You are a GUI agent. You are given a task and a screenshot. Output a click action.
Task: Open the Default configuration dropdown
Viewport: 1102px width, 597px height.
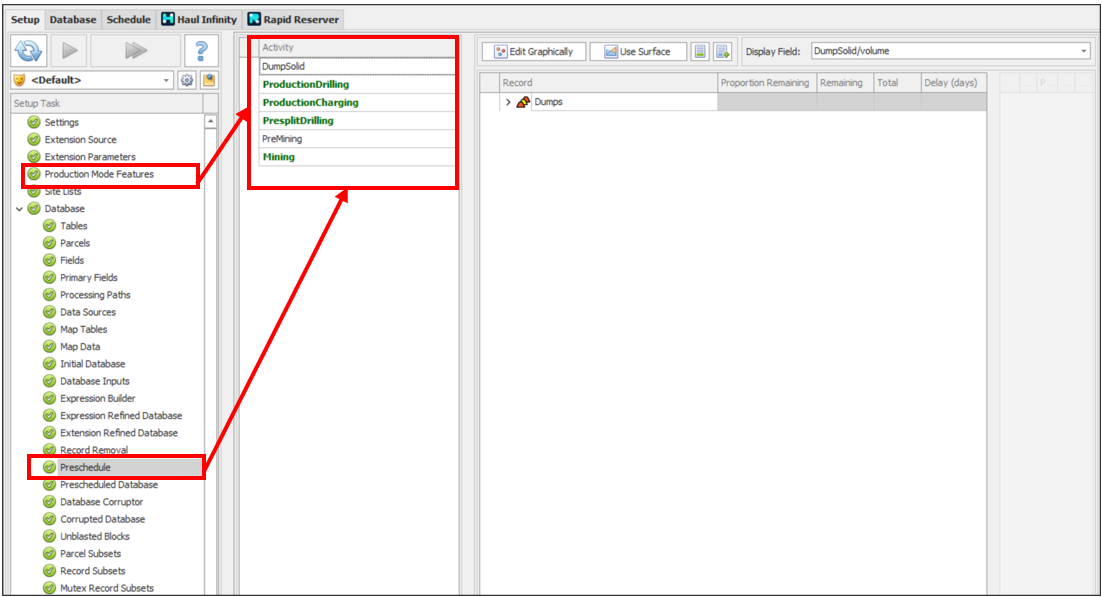point(166,80)
